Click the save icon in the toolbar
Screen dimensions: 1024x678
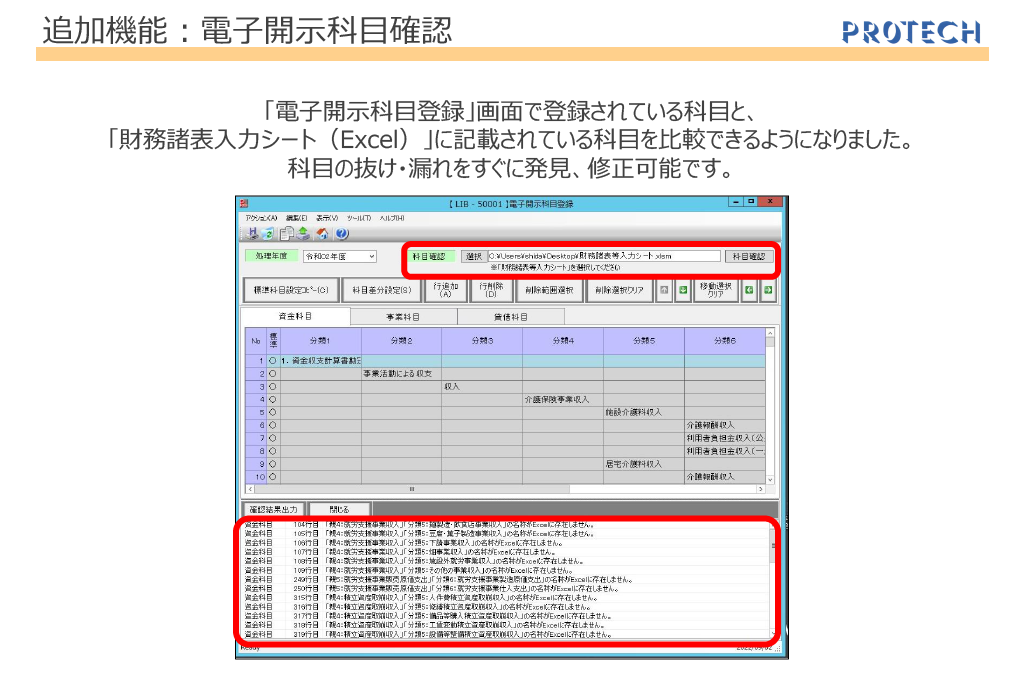[252, 233]
